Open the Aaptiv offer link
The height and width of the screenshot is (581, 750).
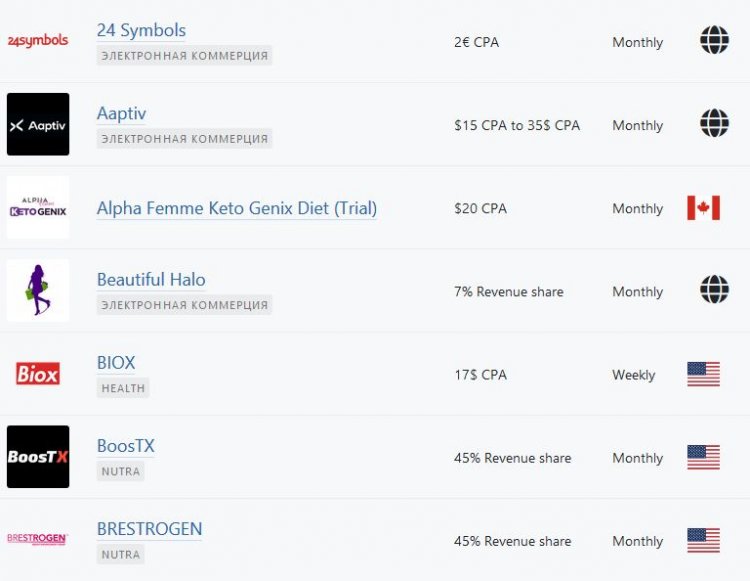pyautogui.click(x=121, y=114)
